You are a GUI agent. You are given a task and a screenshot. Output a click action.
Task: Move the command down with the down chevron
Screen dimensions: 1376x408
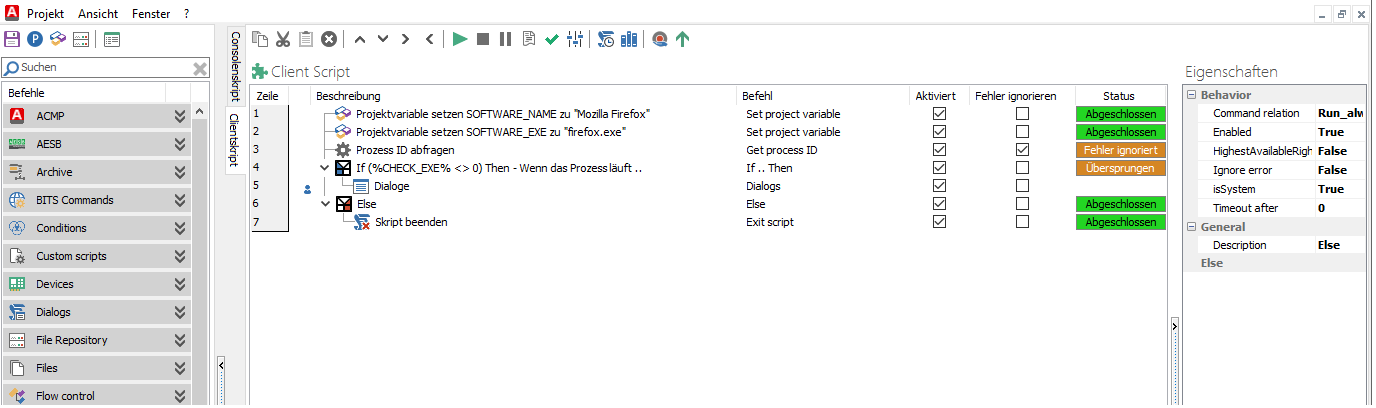[382, 39]
